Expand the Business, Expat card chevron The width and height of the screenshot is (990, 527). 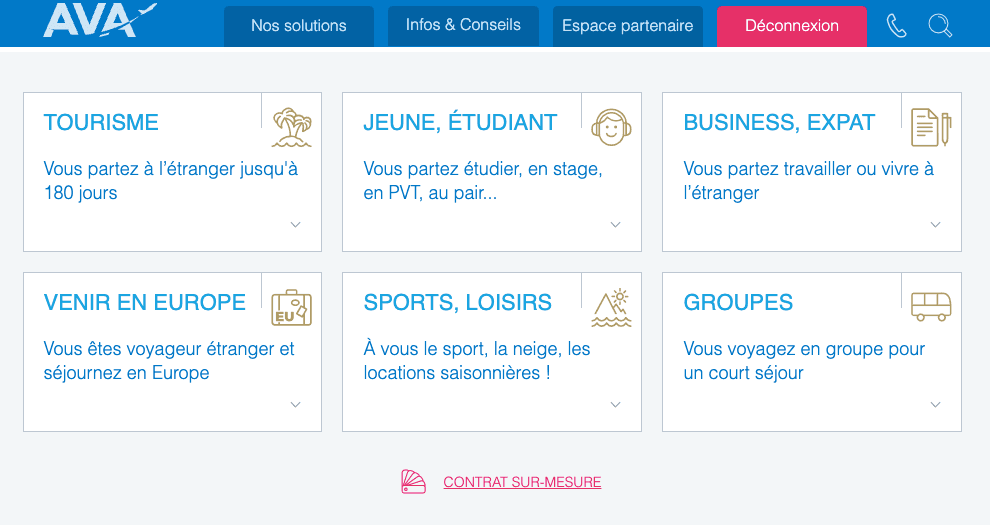pos(935,225)
